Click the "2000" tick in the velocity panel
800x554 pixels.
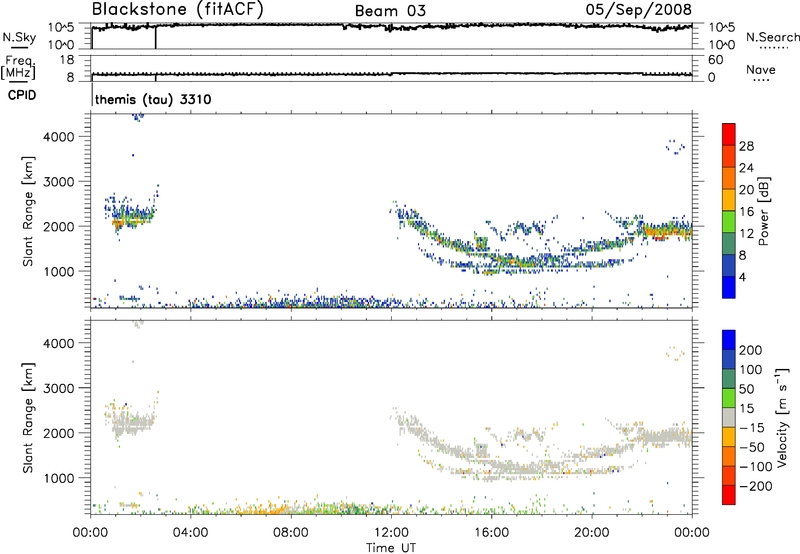(x=58, y=433)
